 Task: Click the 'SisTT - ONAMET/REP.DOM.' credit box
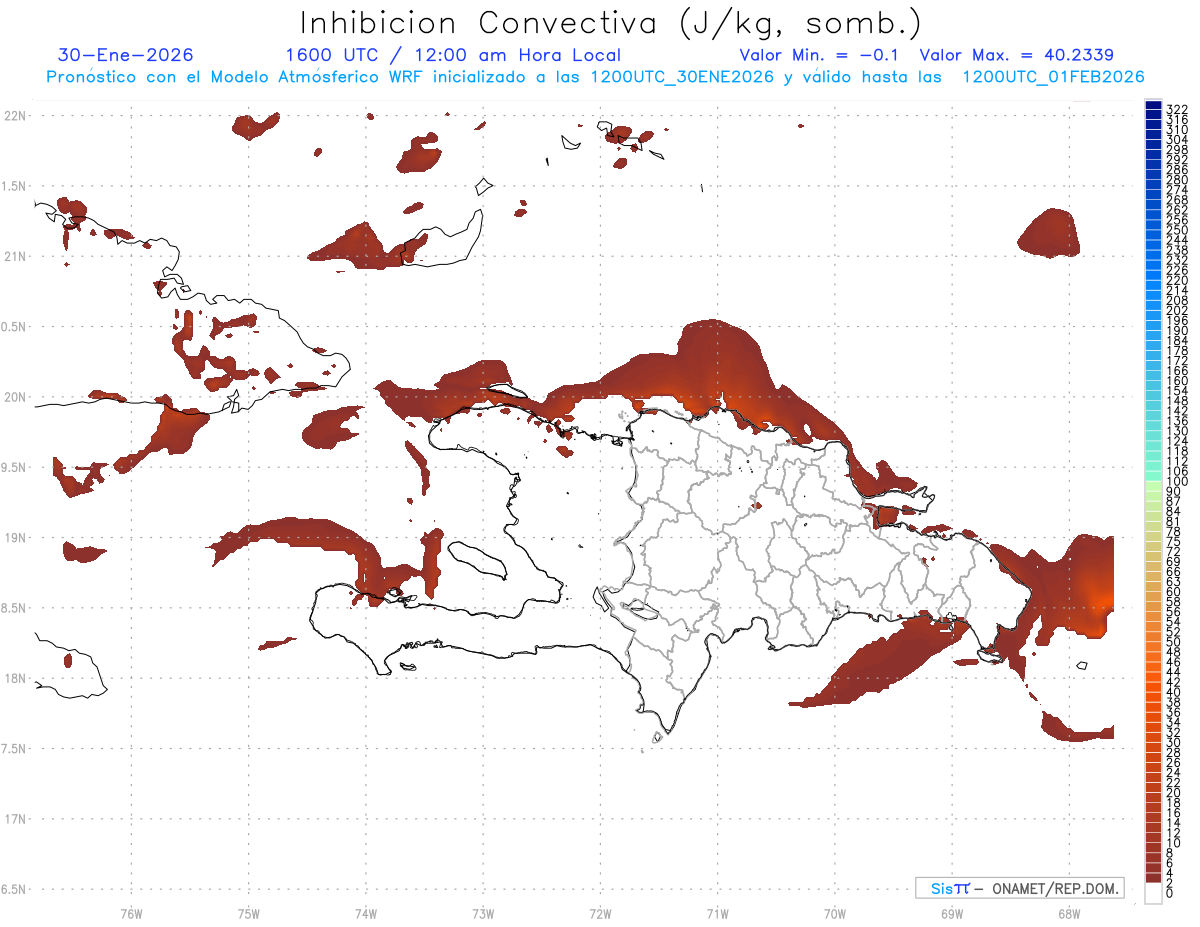1020,888
